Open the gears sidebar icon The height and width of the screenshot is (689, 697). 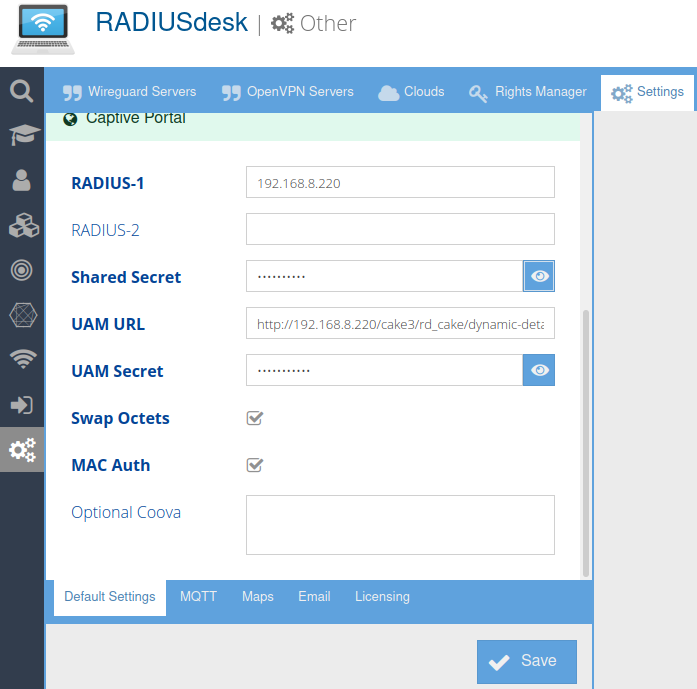(22, 450)
